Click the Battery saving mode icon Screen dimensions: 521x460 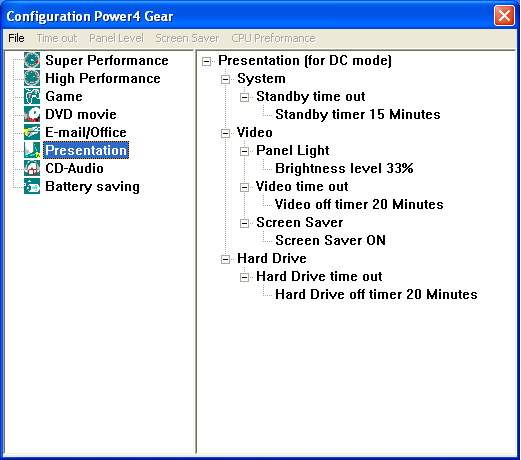click(x=32, y=186)
